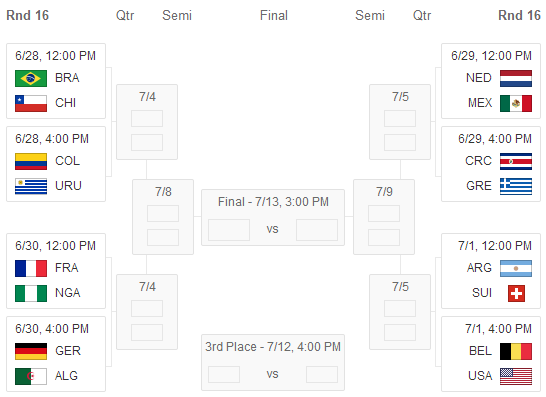This screenshot has height=397, width=546.
Task: Select the Algeria flag icon
Action: pos(31,376)
